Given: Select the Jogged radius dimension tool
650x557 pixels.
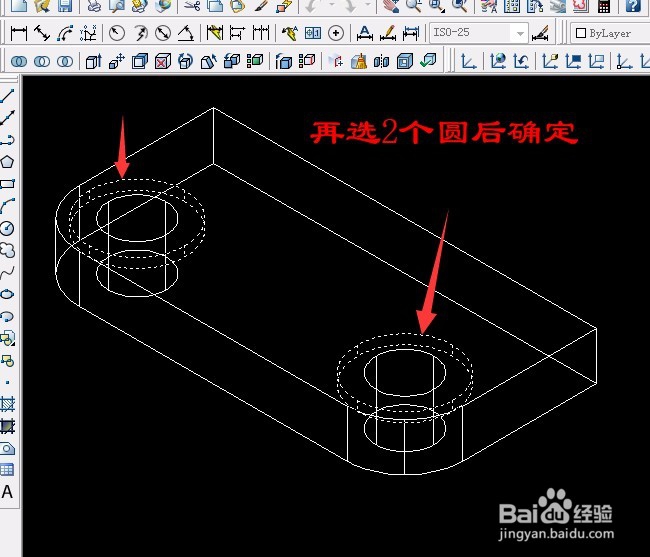Looking at the screenshot, I should click(x=140, y=33).
